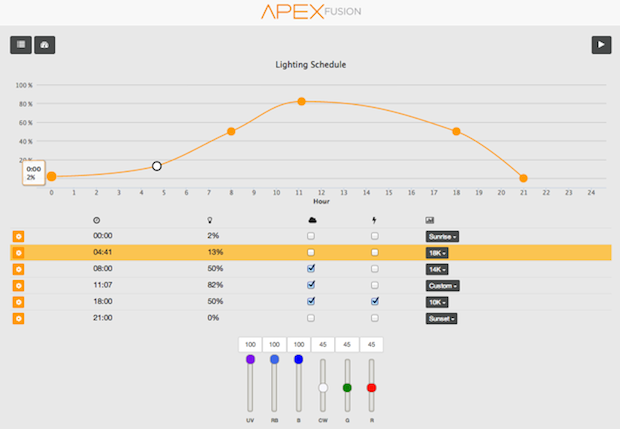
Task: Click the clock icon column header
Action: [96, 220]
